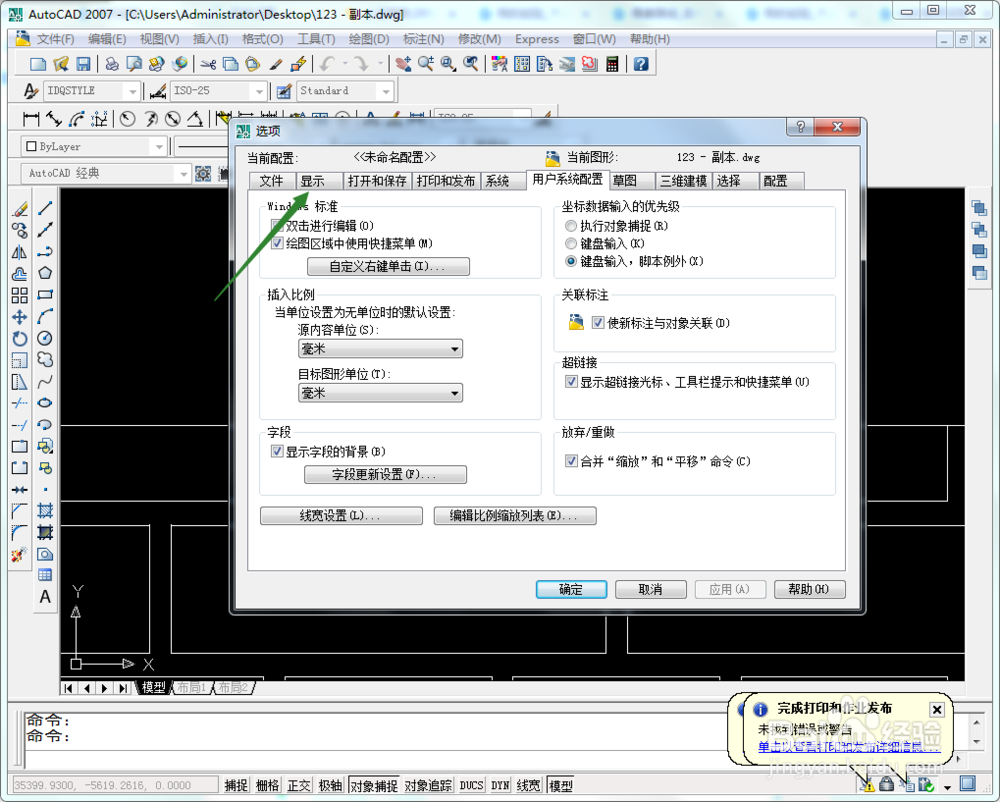Viewport: 1000px width, 802px height.
Task: Toggle 显示超链接光标 checkbox
Action: (571, 382)
